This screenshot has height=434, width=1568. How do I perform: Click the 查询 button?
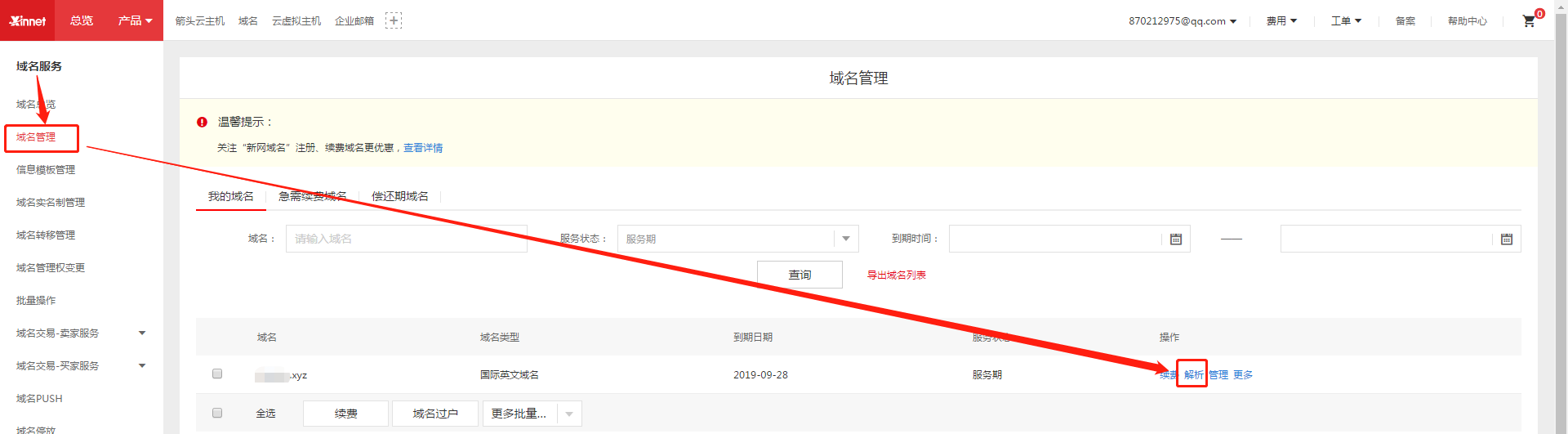pos(799,275)
